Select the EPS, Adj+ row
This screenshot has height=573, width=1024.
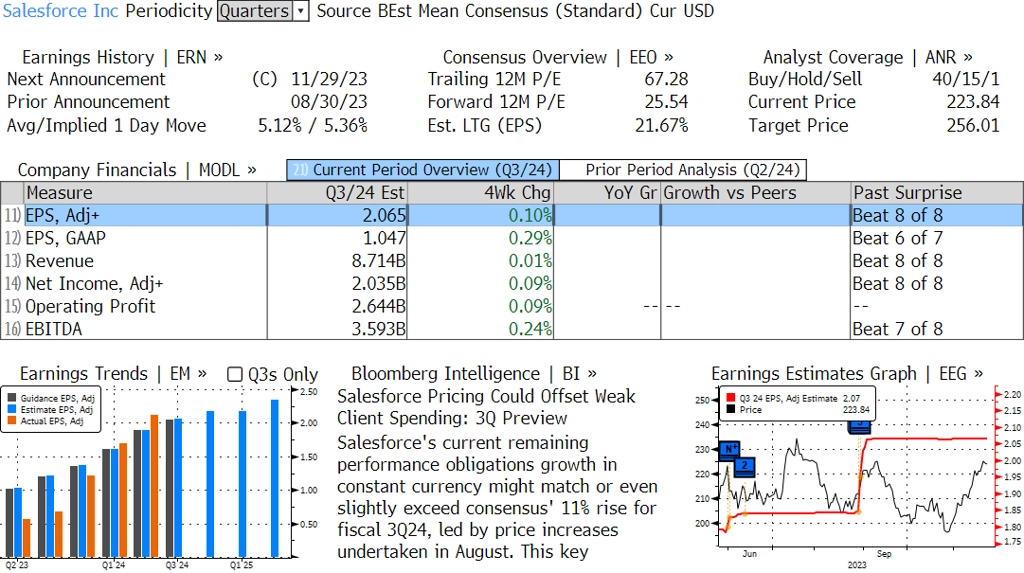click(512, 216)
